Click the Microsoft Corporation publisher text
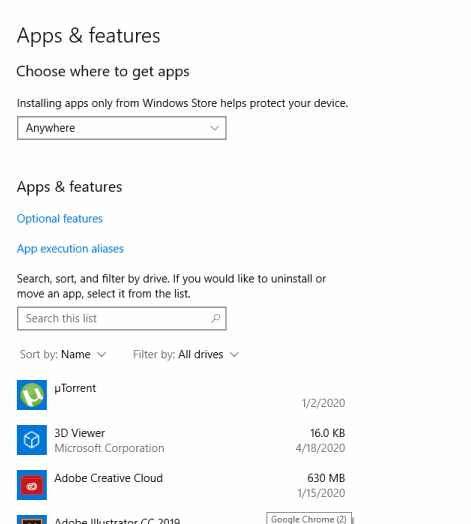The height and width of the screenshot is (524, 471). pyautogui.click(x=109, y=448)
